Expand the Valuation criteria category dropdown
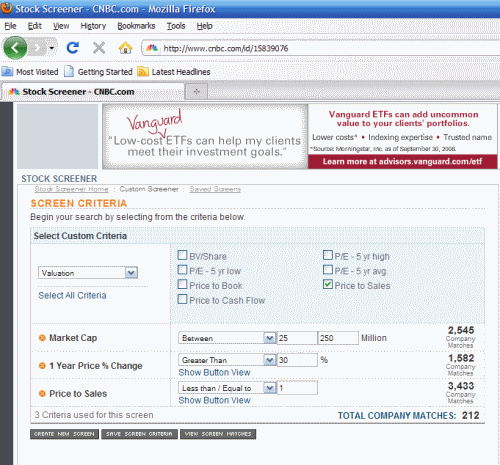 point(88,273)
